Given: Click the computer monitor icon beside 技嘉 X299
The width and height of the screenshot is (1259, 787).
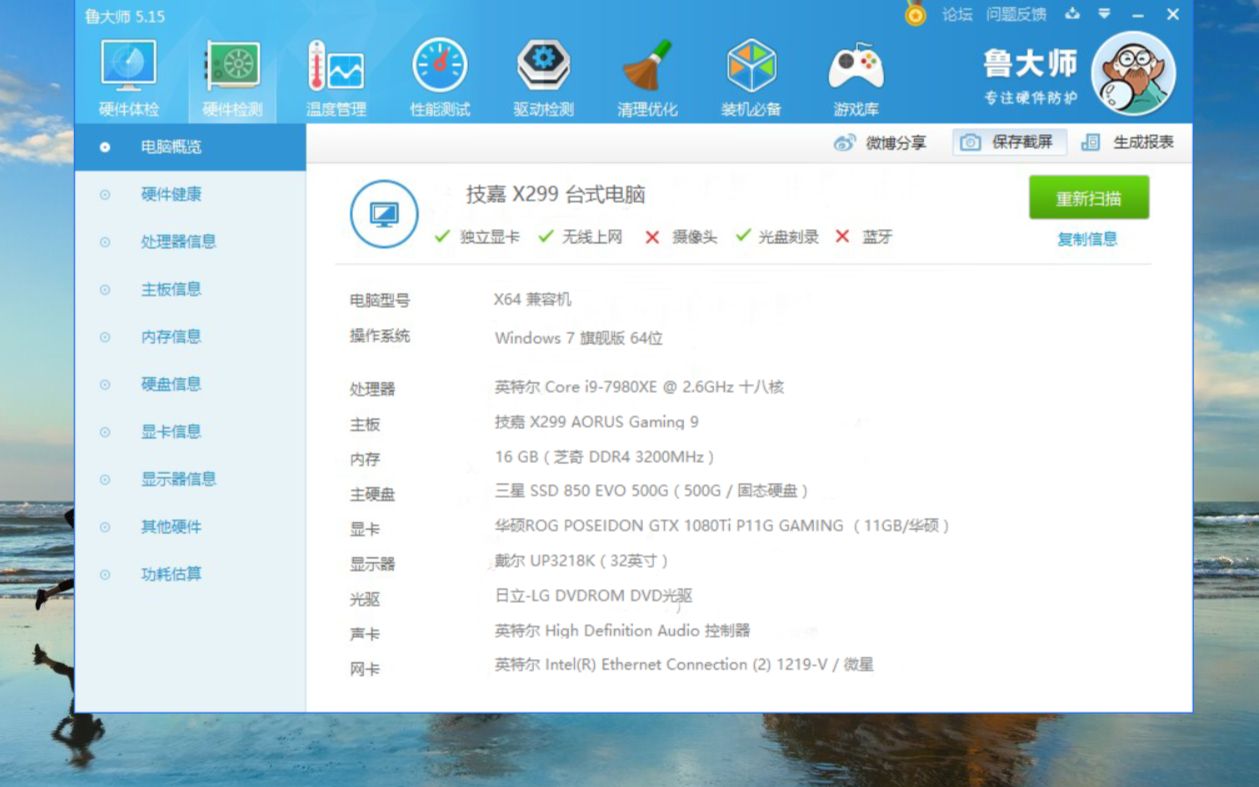Looking at the screenshot, I should pos(384,214).
